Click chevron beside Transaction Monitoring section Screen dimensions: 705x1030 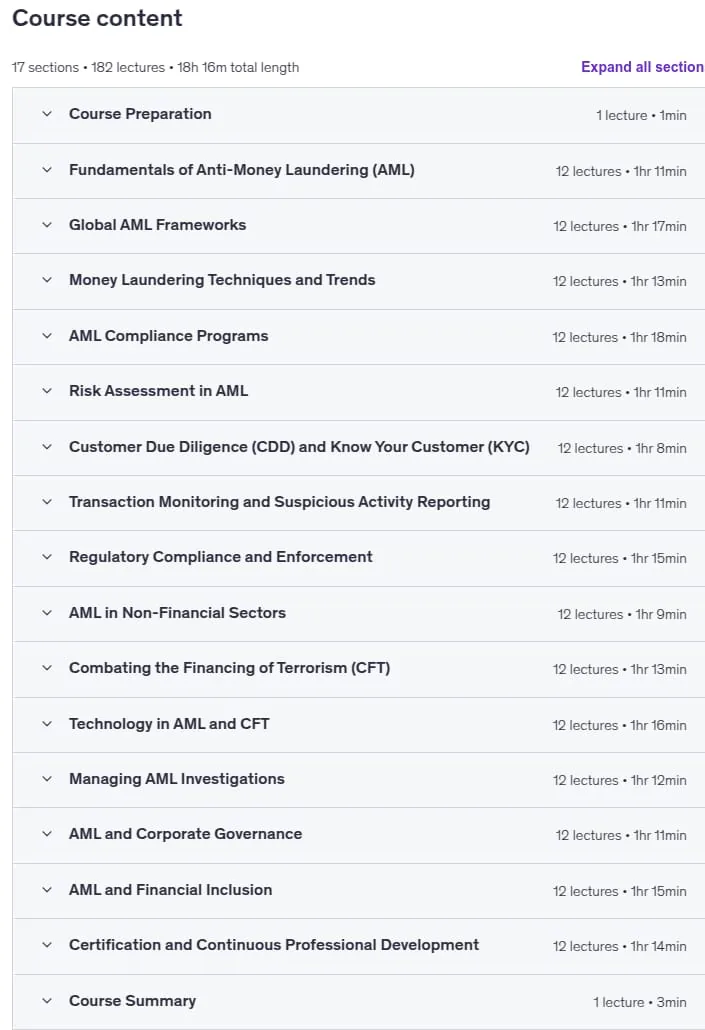(47, 502)
